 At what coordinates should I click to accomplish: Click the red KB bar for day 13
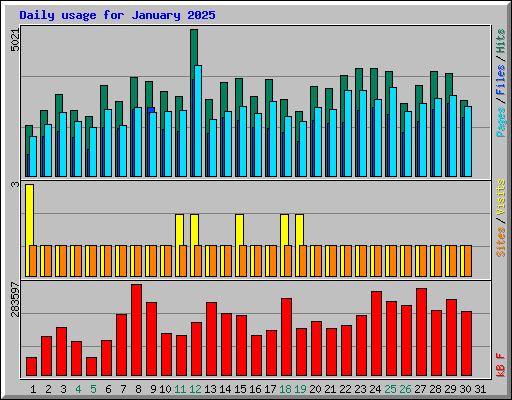[212, 339]
